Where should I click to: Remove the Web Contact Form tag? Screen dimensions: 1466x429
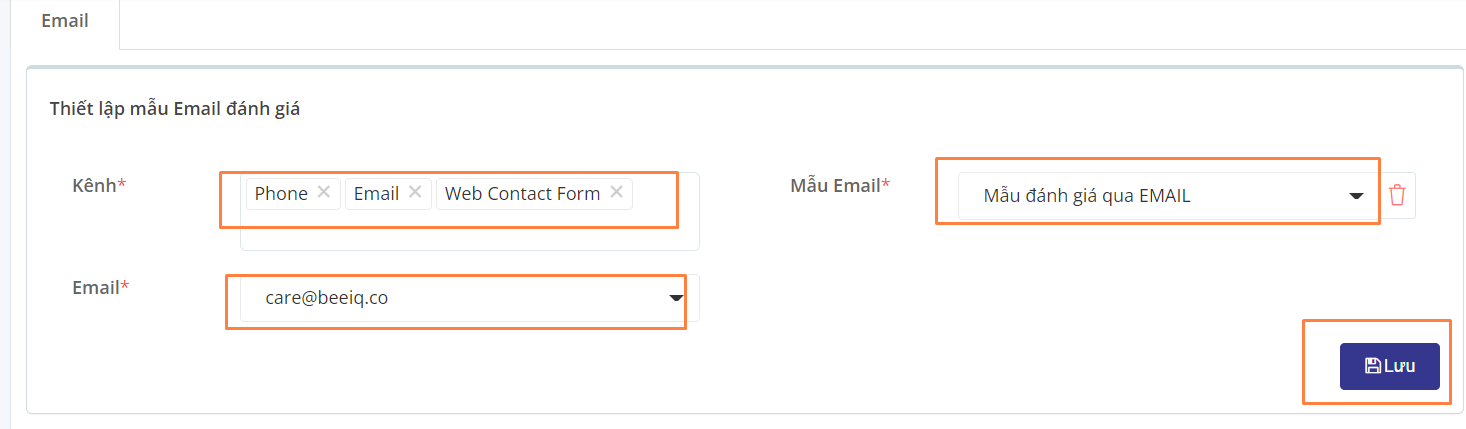click(616, 193)
